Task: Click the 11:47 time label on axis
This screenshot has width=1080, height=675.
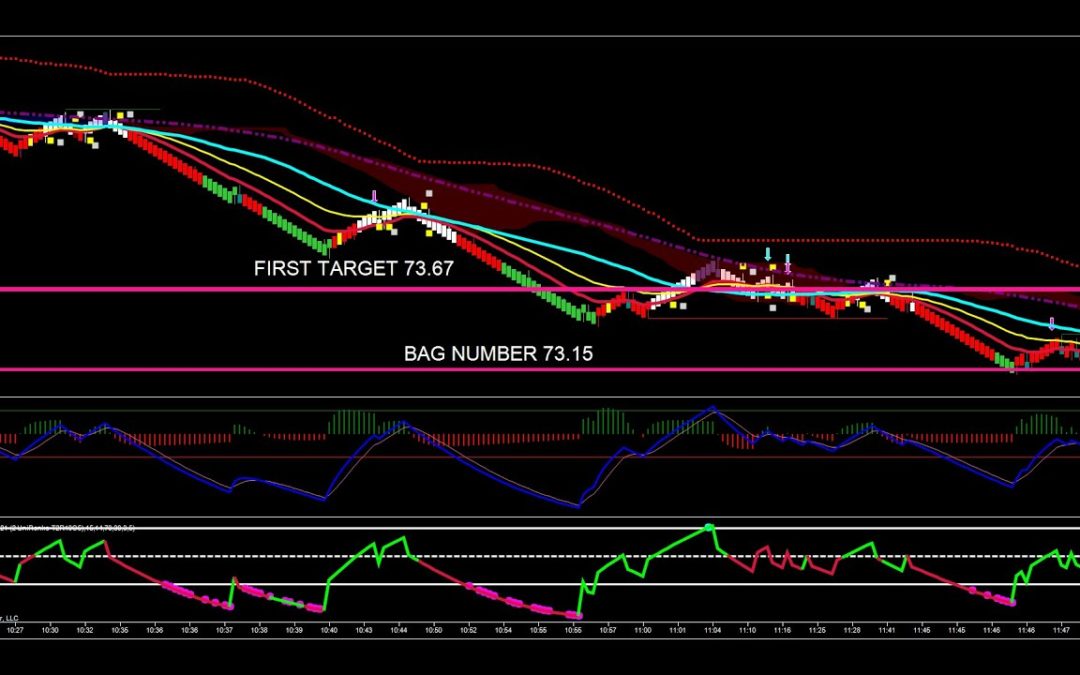Action: [x=1061, y=630]
